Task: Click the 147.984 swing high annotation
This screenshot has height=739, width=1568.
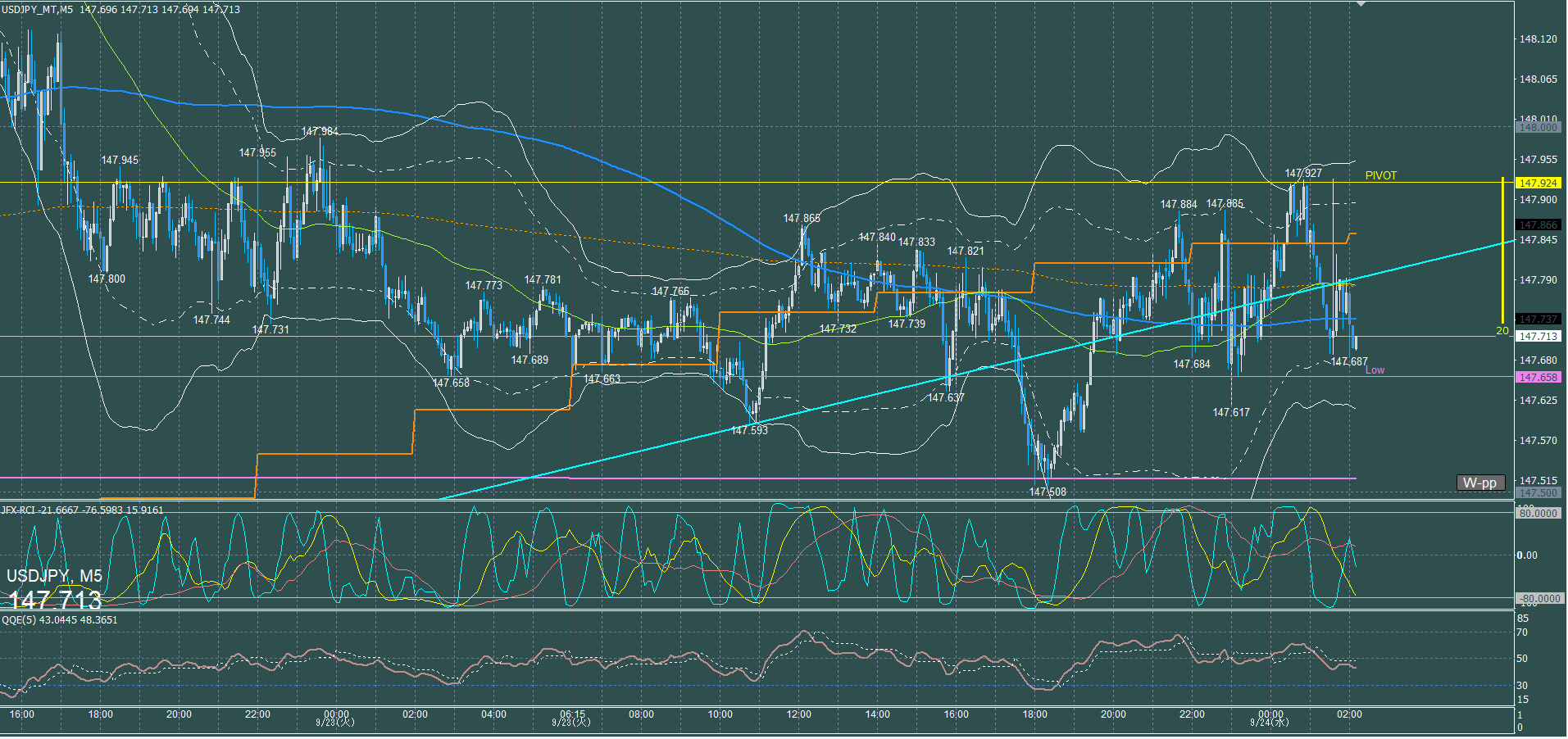Action: [x=320, y=131]
